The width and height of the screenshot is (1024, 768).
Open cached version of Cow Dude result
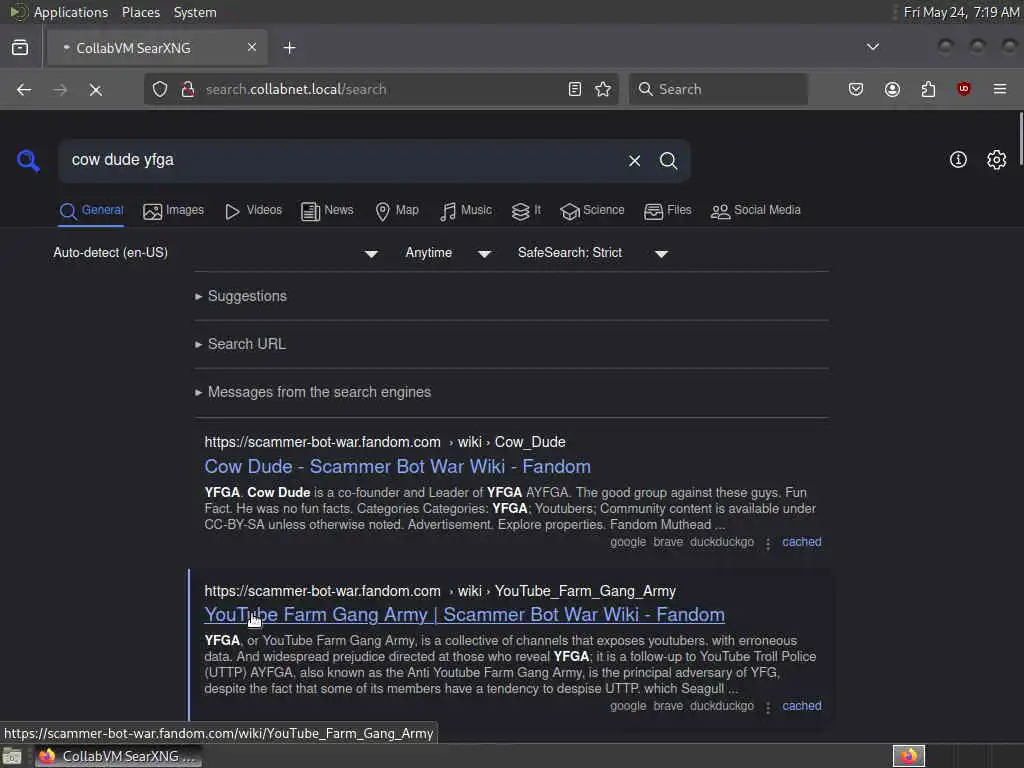coord(801,542)
